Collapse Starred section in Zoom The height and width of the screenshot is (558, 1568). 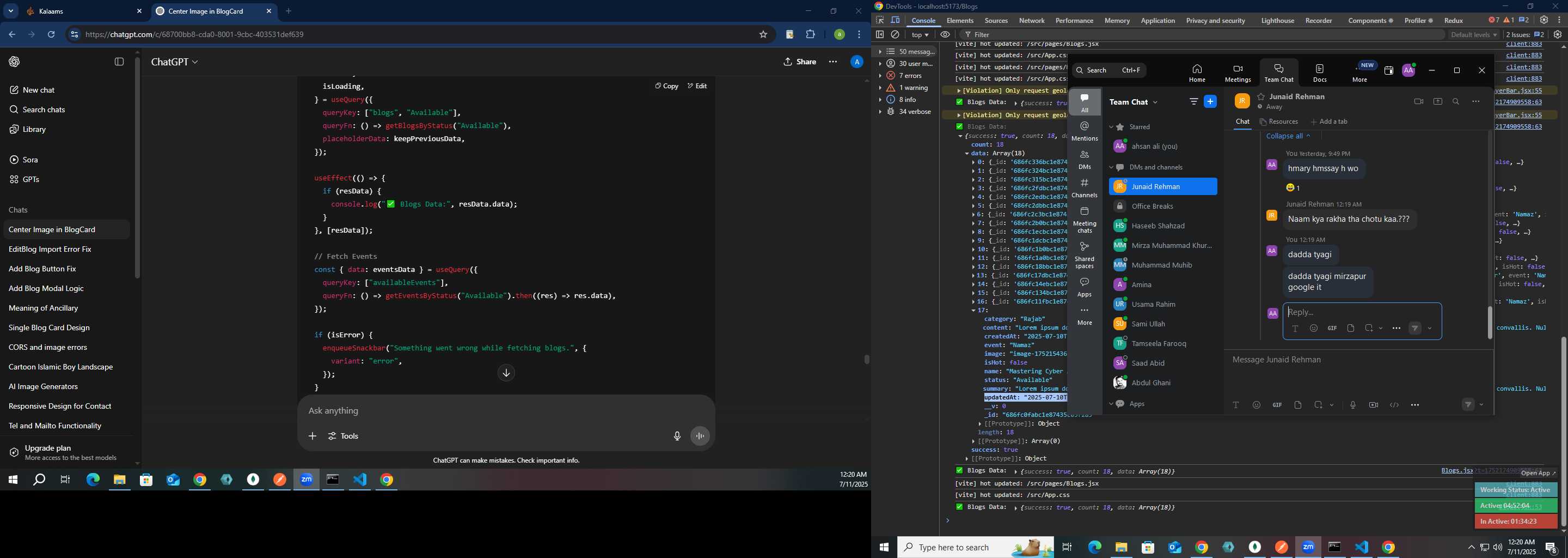pos(1111,128)
